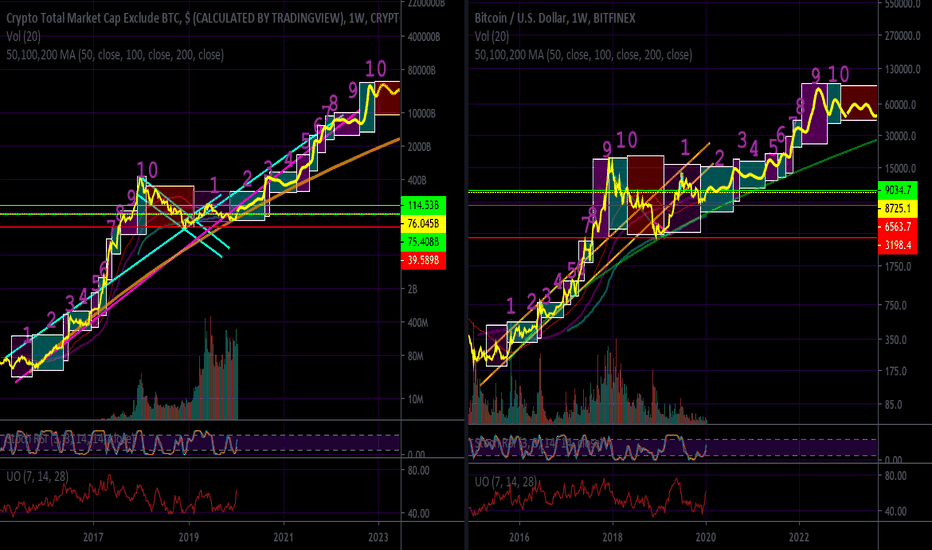Click the 130000.0 value on Bitcoin price scale
The image size is (932, 550).
pyautogui.click(x=902, y=70)
